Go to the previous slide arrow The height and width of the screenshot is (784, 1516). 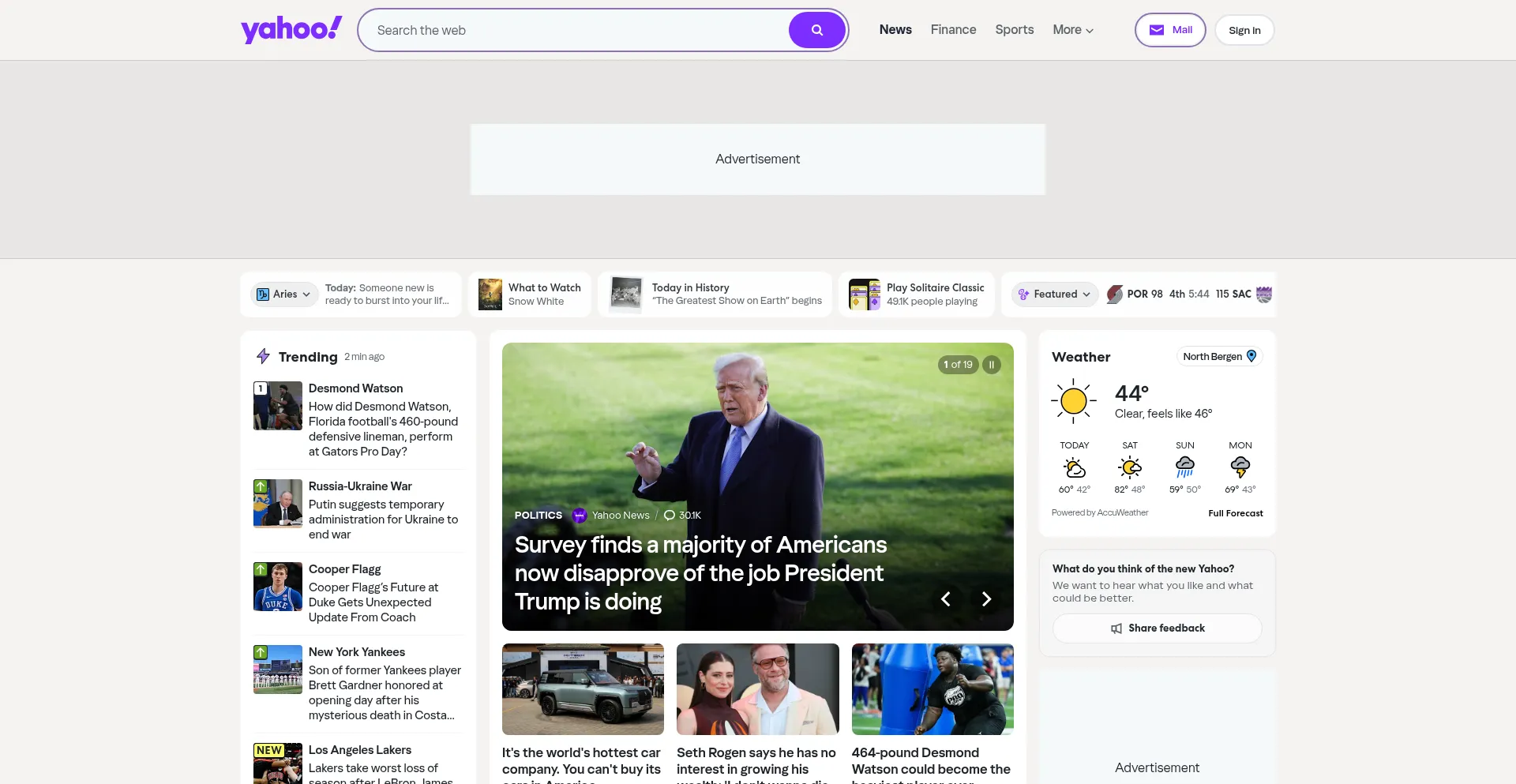[945, 599]
